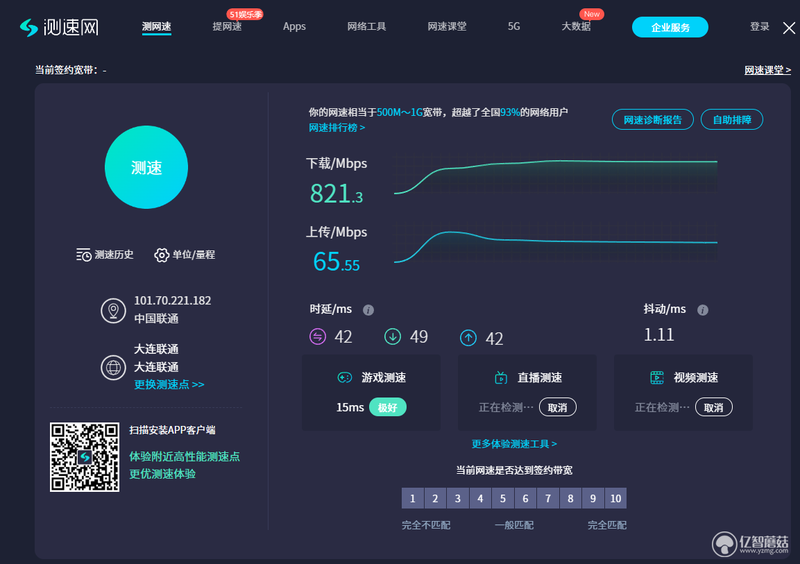Select rating 2 on the bandwidth match scale
Image resolution: width=800 pixels, height=564 pixels.
click(x=435, y=498)
